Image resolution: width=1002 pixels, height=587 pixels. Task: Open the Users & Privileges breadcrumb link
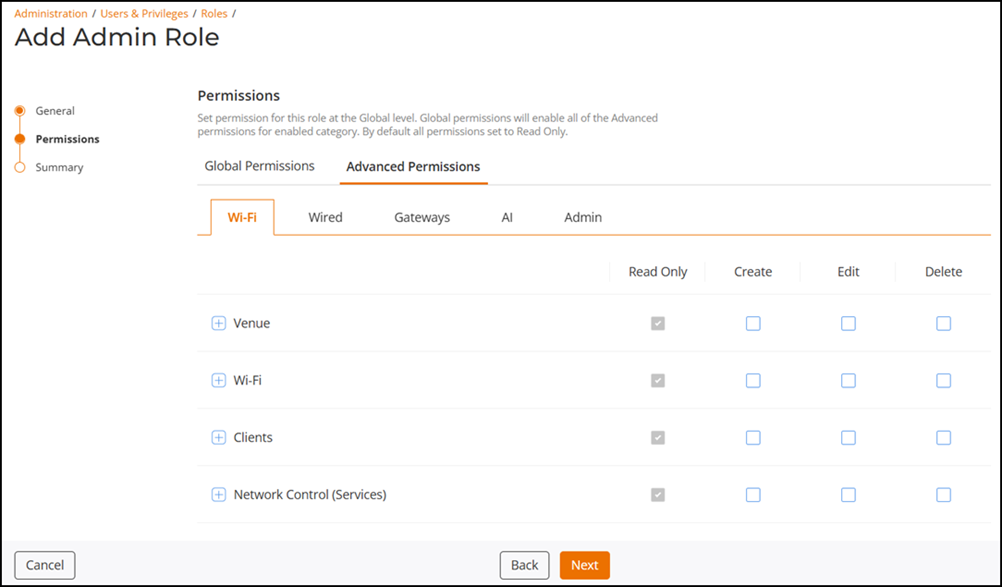click(x=144, y=13)
